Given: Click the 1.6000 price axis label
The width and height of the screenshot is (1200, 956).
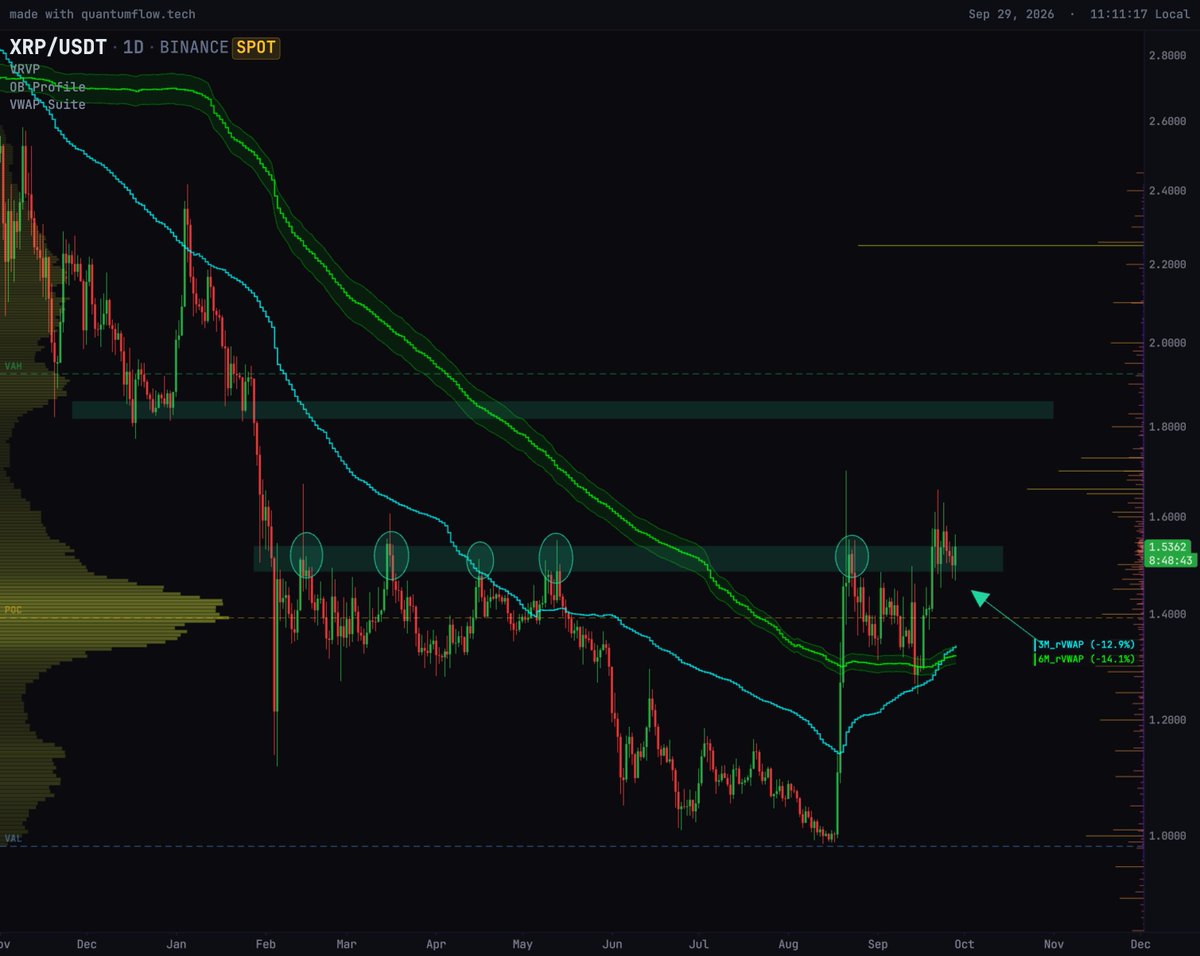Looking at the screenshot, I should coord(1168,517).
